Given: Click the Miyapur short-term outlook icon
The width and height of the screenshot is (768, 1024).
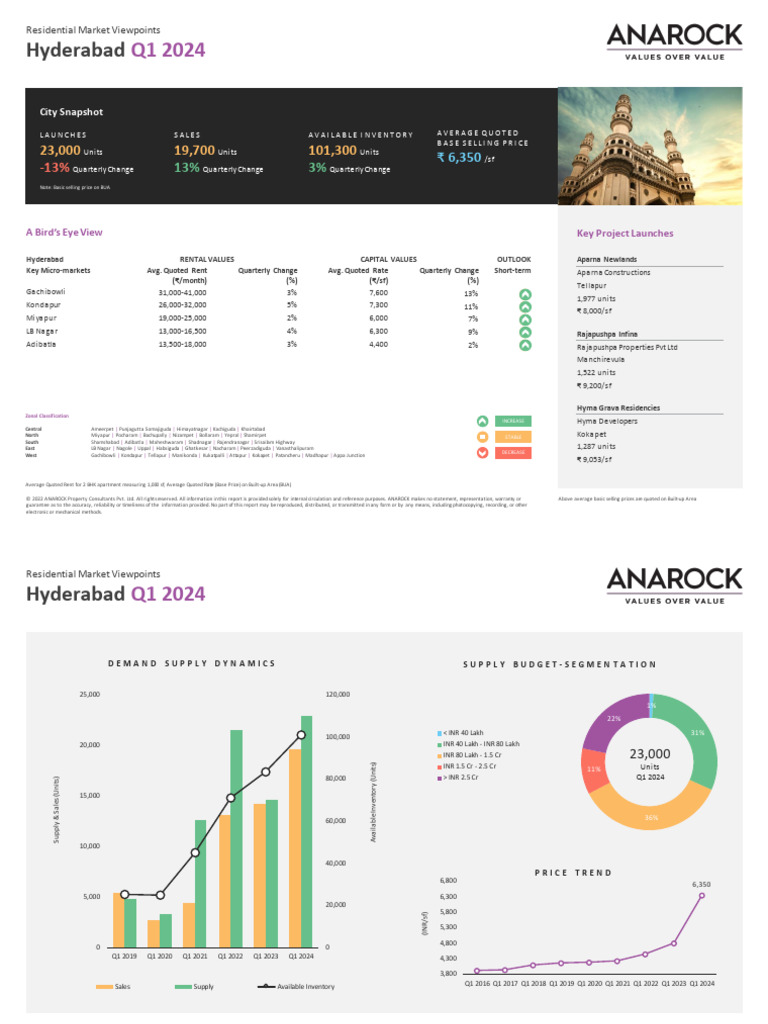Looking at the screenshot, I should (525, 319).
